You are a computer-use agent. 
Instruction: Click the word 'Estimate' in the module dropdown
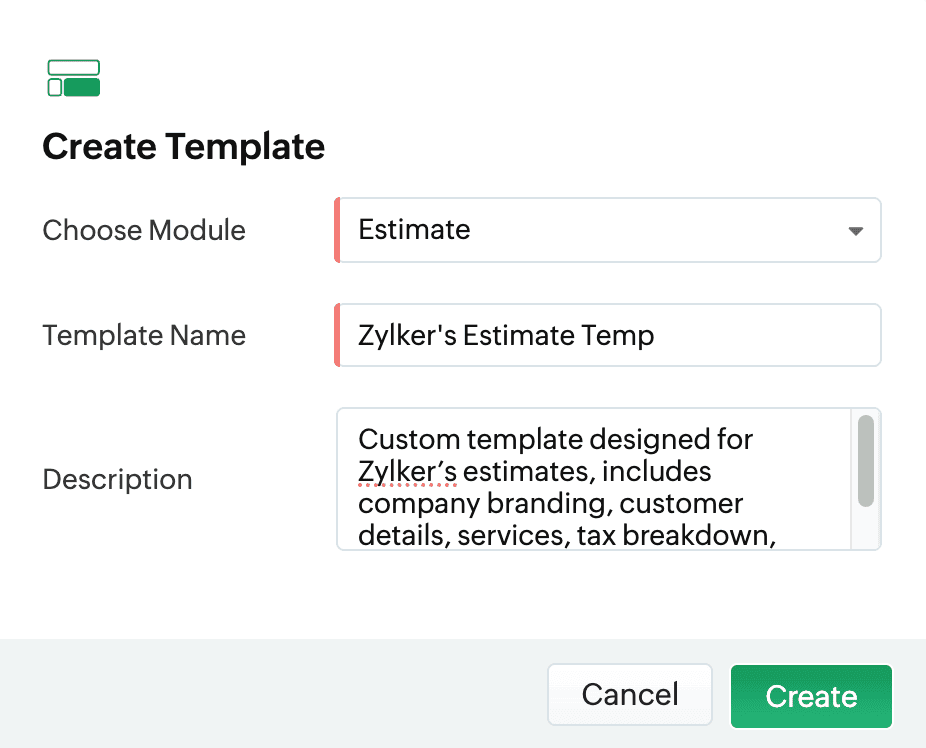point(414,230)
